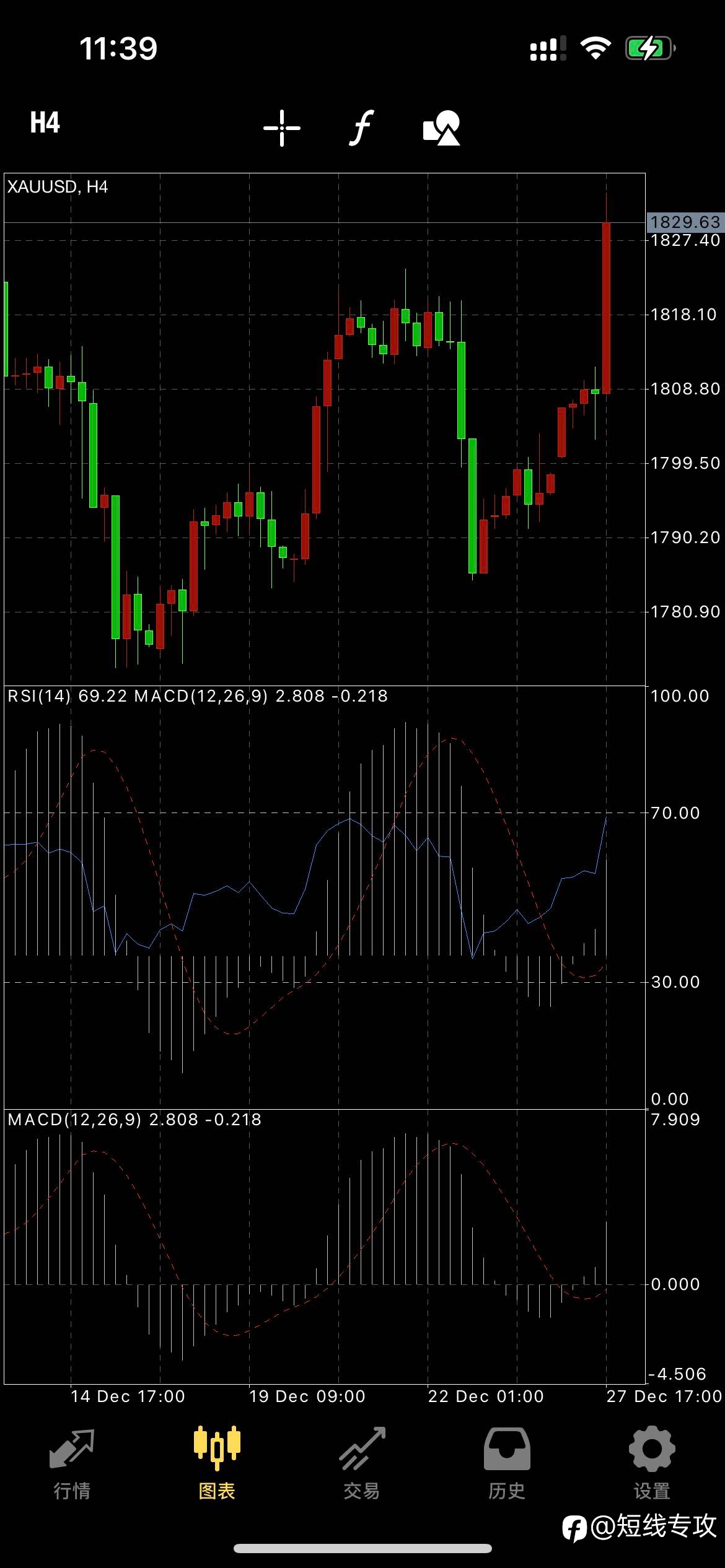Switch to the 行情 quotes tab
The image size is (725, 1568).
[x=72, y=1464]
